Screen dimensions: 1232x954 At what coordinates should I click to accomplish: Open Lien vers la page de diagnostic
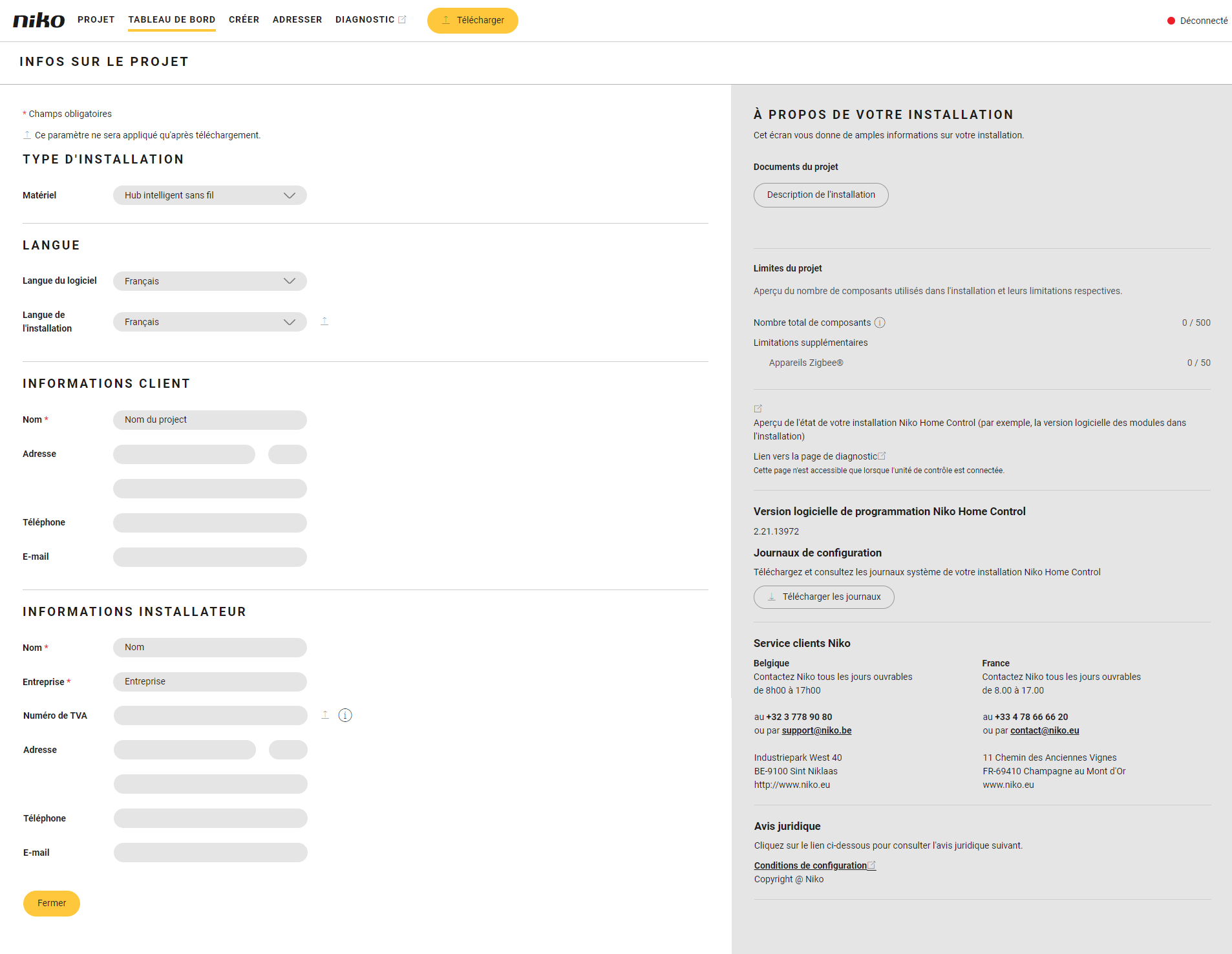click(820, 456)
